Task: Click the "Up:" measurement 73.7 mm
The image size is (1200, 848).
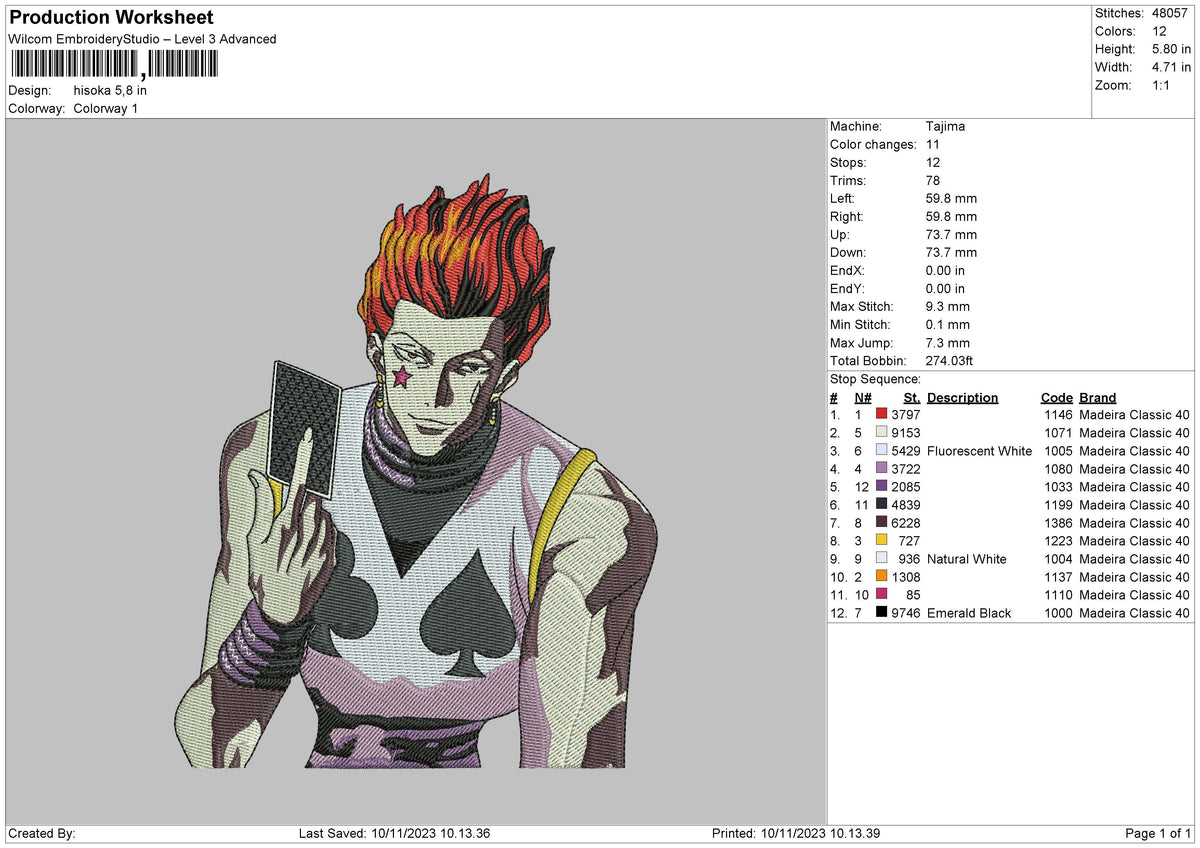Action: [x=951, y=234]
